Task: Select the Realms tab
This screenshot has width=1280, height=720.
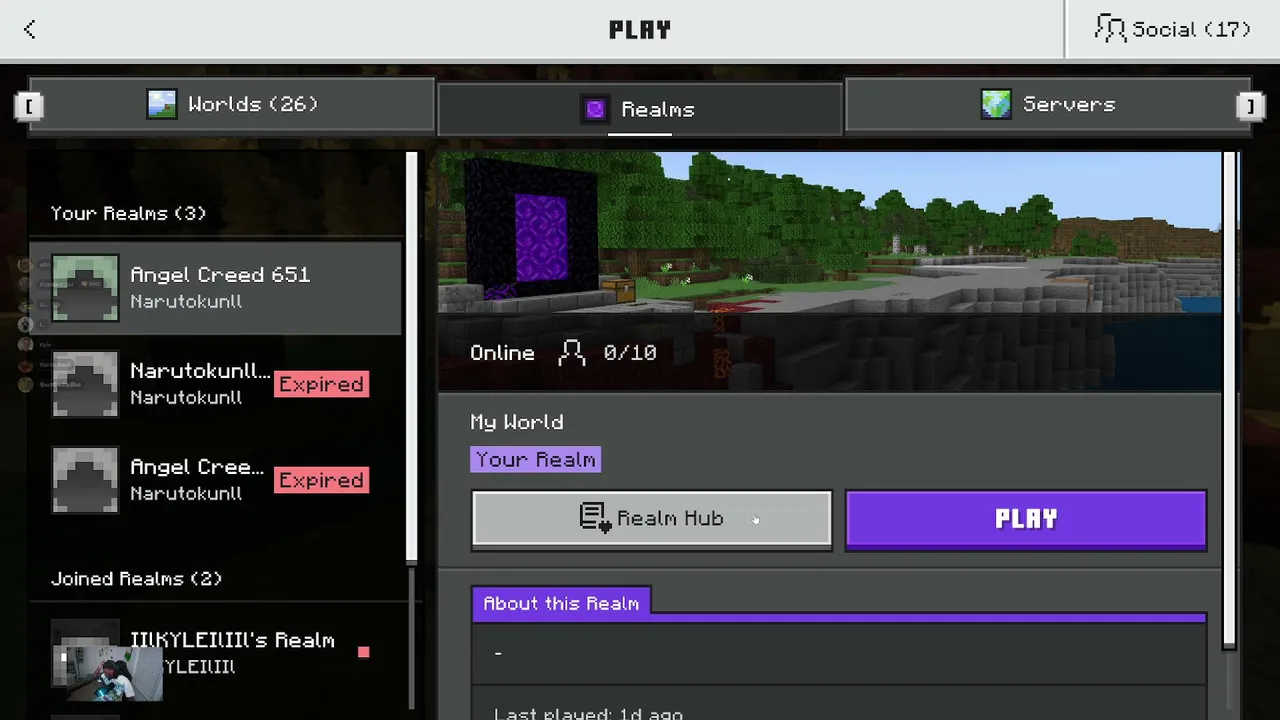Action: click(640, 109)
